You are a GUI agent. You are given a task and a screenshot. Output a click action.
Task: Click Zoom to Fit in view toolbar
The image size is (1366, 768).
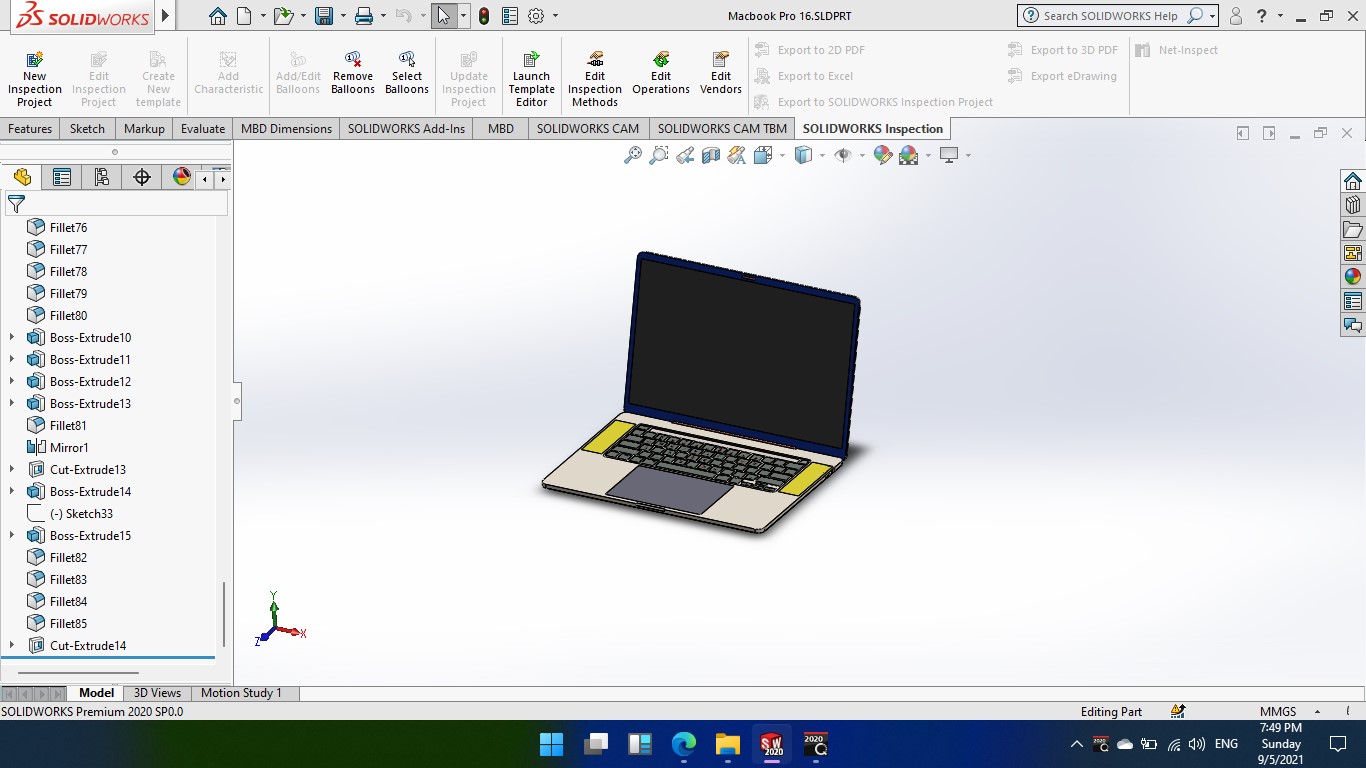tap(633, 155)
